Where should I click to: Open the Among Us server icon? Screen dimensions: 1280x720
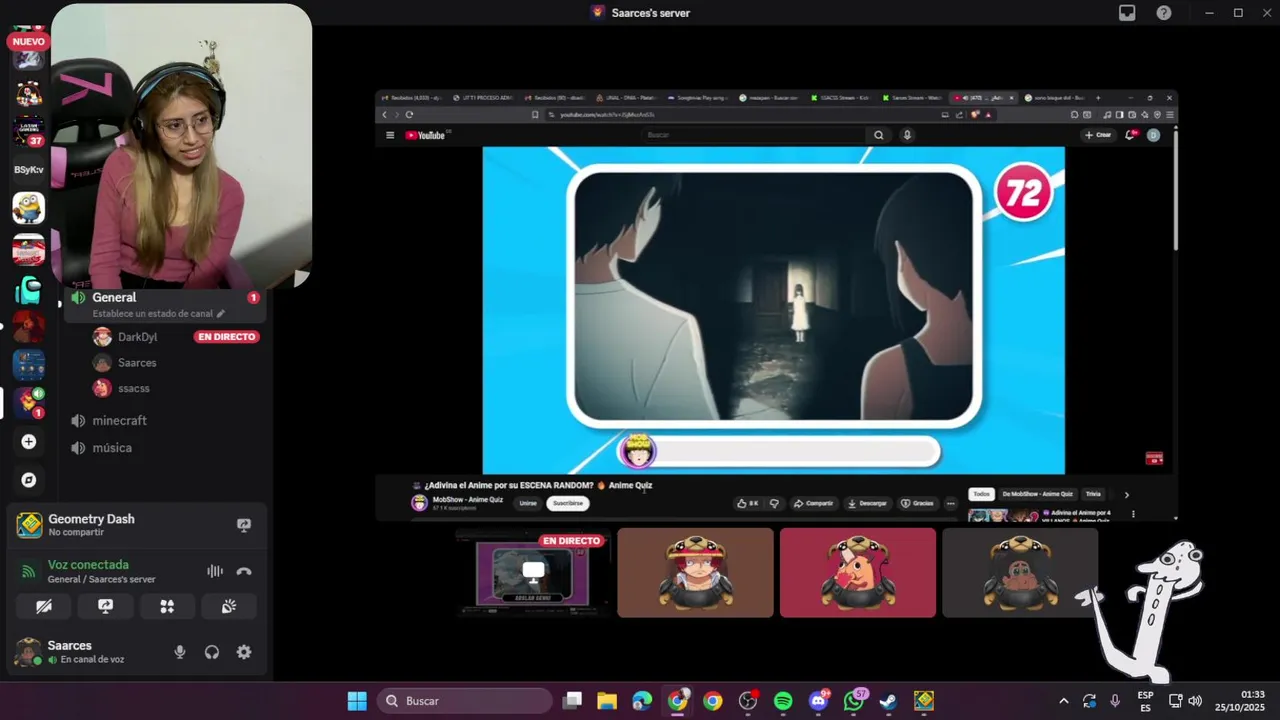pyautogui.click(x=28, y=290)
